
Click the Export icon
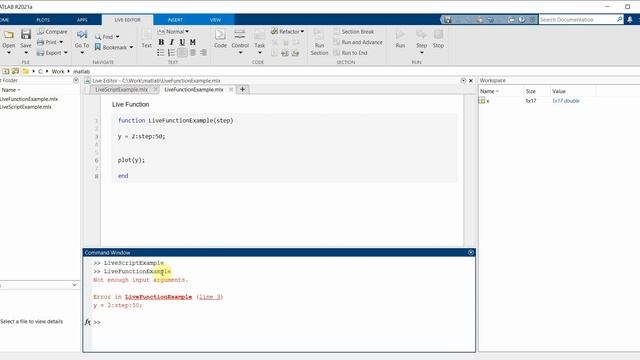point(40,53)
